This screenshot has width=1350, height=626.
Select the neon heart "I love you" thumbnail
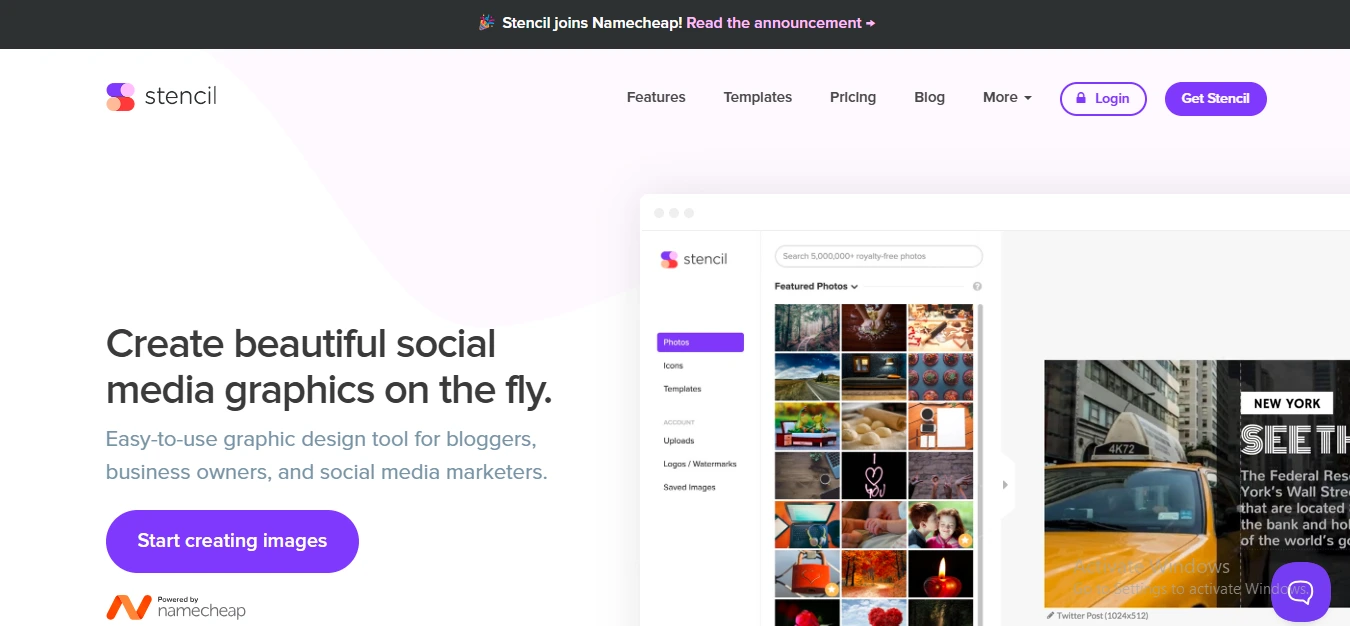[x=874, y=475]
